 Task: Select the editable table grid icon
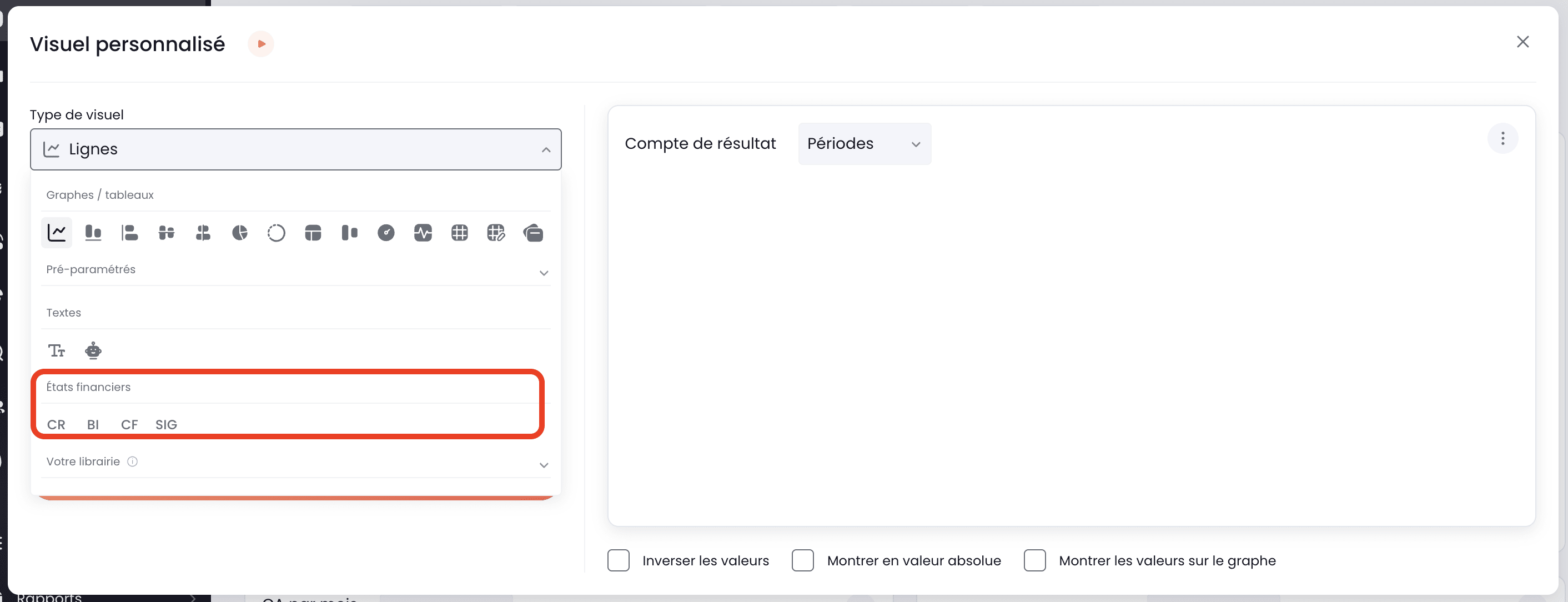point(496,233)
